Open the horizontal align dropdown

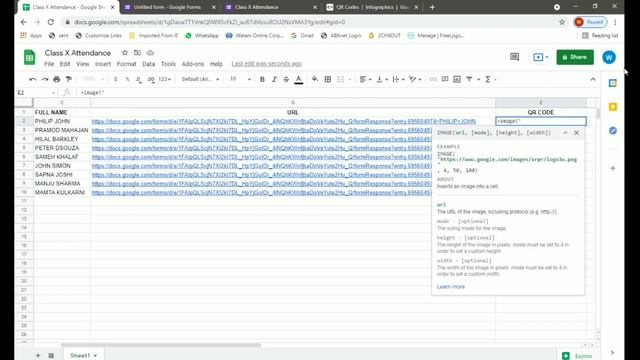tap(365, 79)
